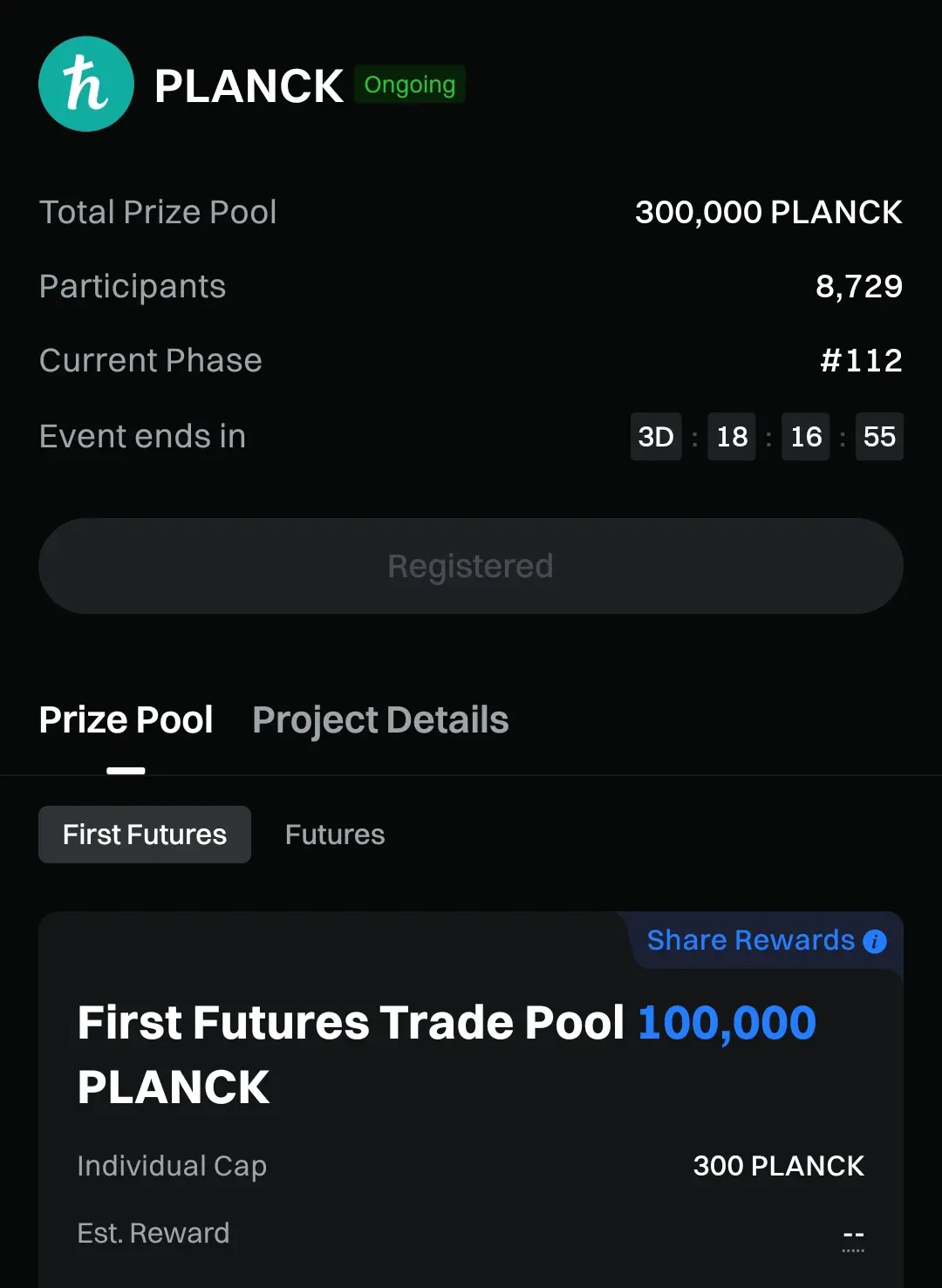Image resolution: width=942 pixels, height=1288 pixels.
Task: Click the Participants count 8,729
Action: point(859,286)
